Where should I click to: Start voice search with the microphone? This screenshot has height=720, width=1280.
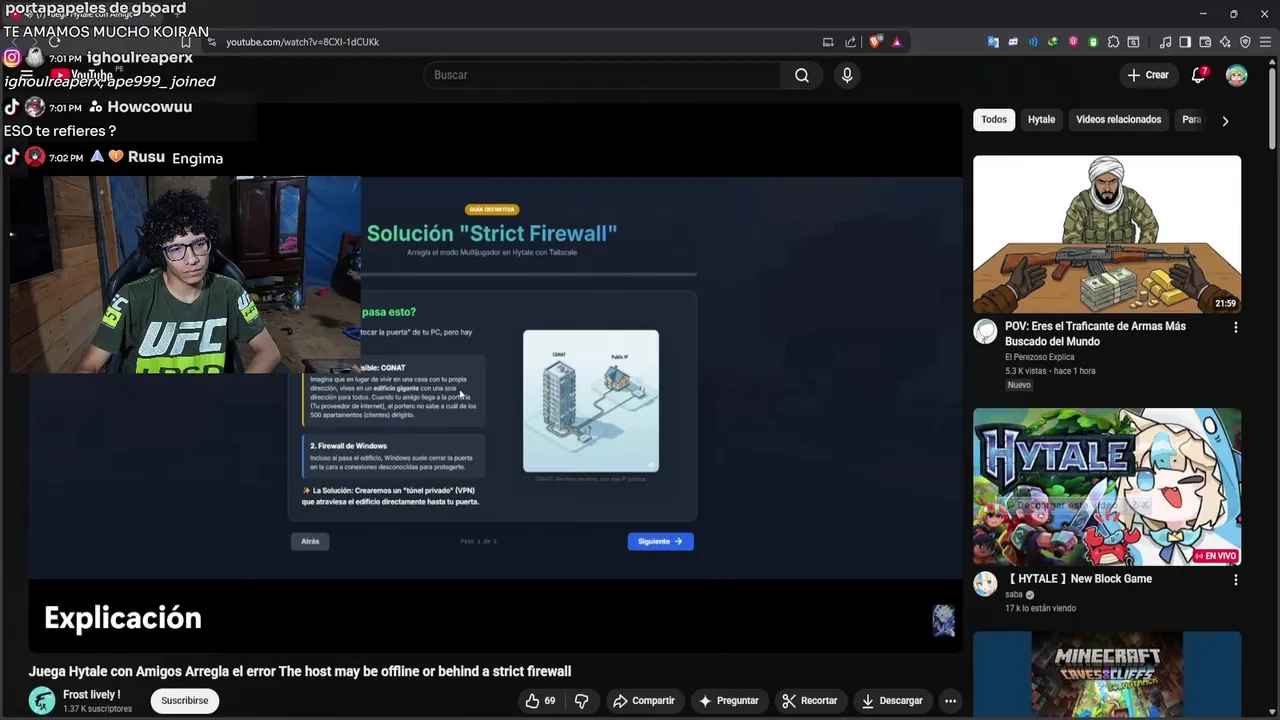point(847,75)
